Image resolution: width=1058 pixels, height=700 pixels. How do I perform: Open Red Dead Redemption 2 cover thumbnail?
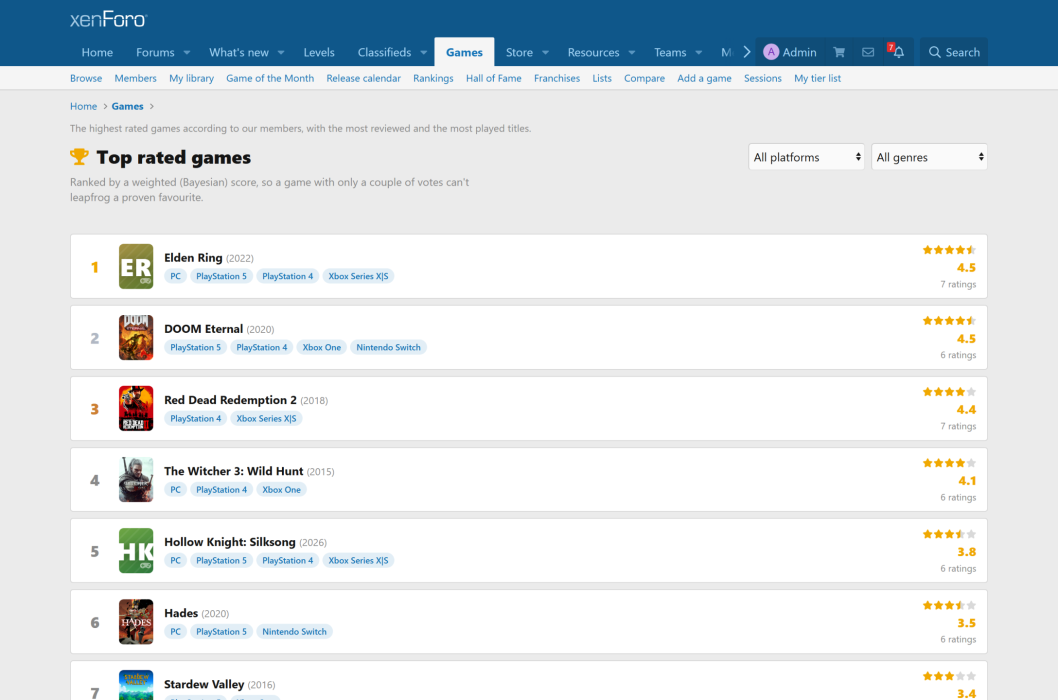pos(136,408)
